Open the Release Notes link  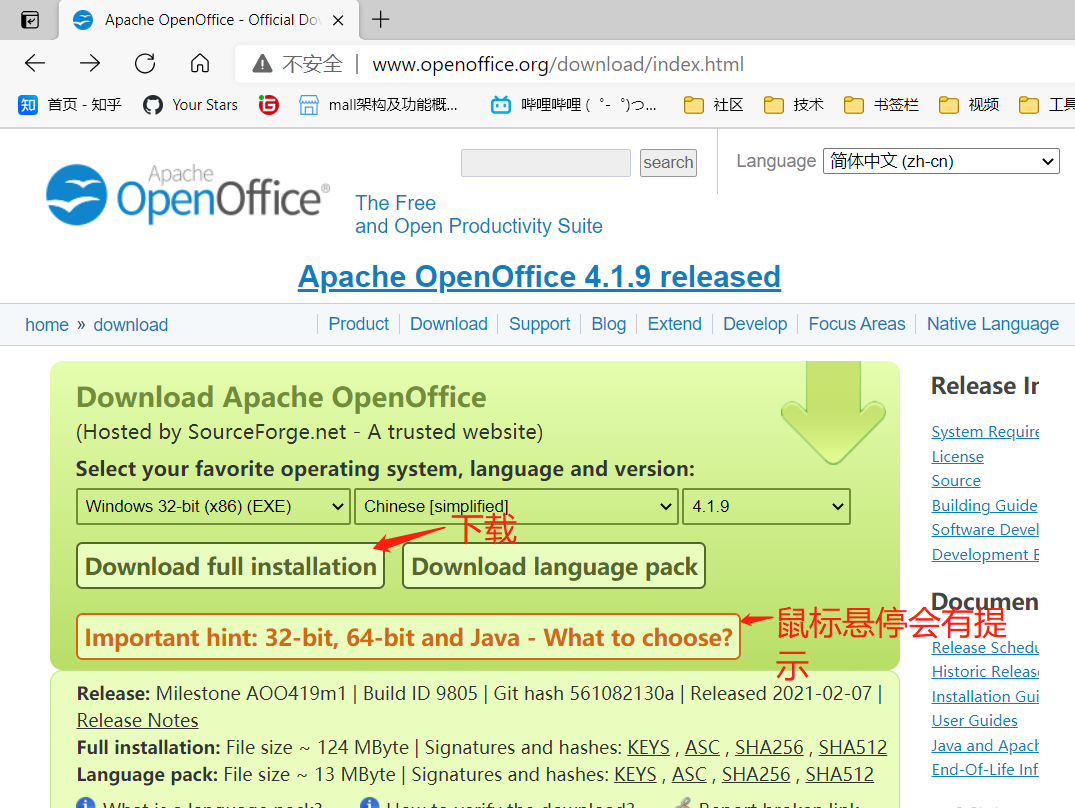tap(138, 721)
